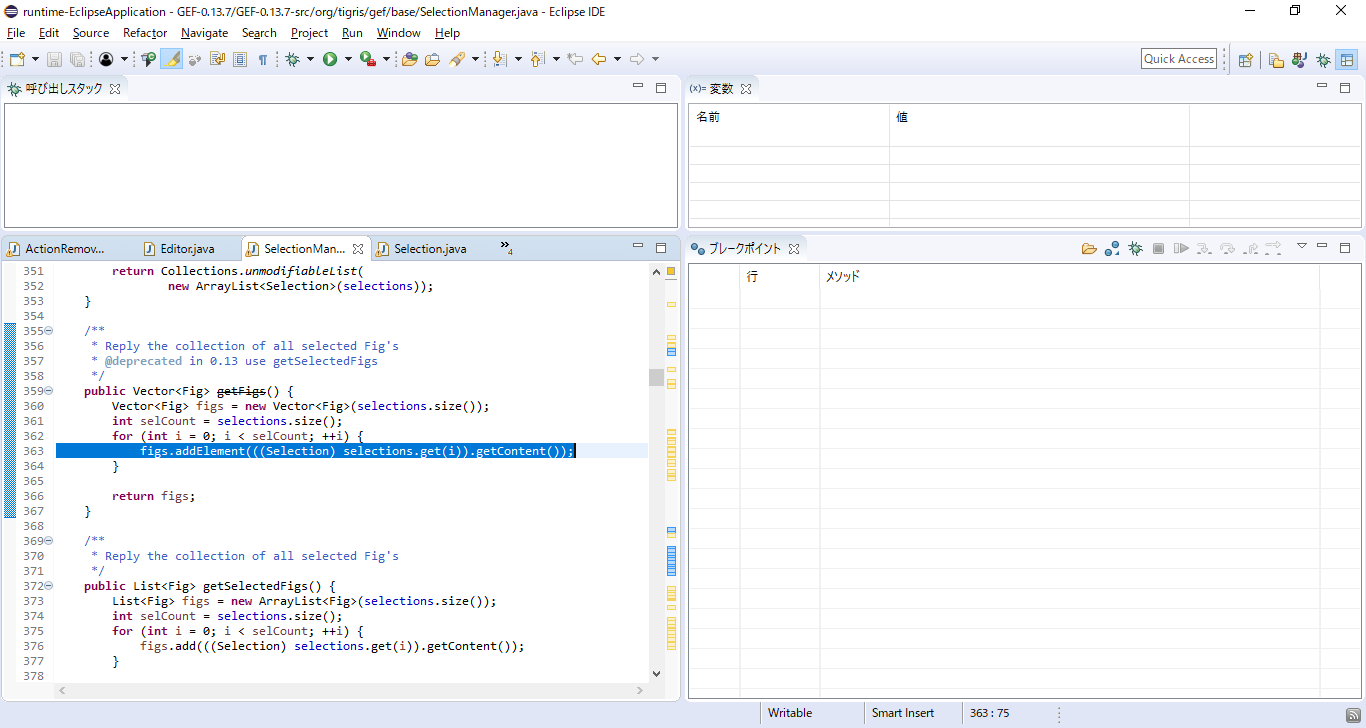Image resolution: width=1366 pixels, height=728 pixels.
Task: Collapse getSelectedFigs fold at line 372
Action: (x=49, y=586)
